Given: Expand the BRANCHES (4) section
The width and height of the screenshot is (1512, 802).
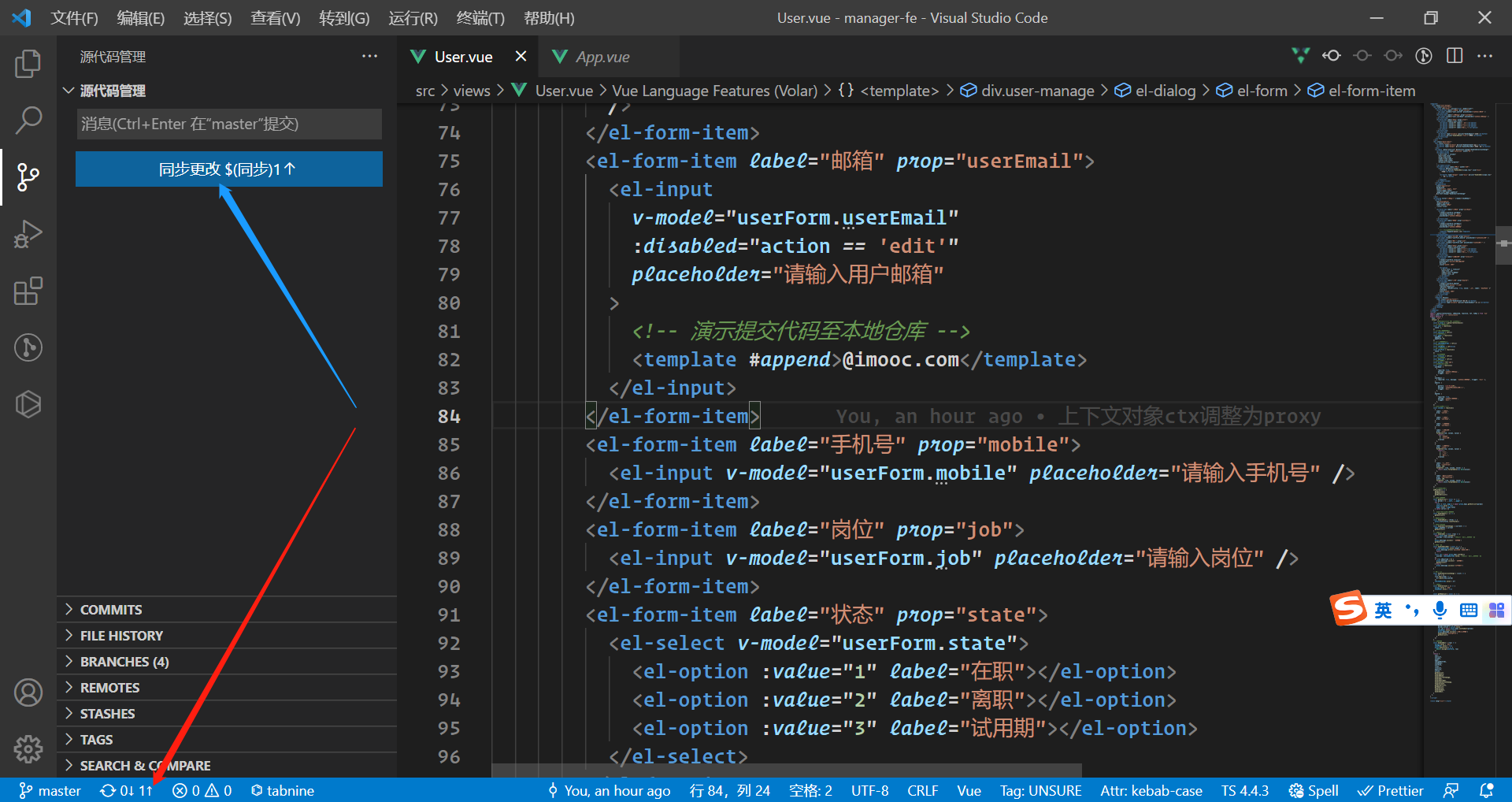Looking at the screenshot, I should click(124, 662).
